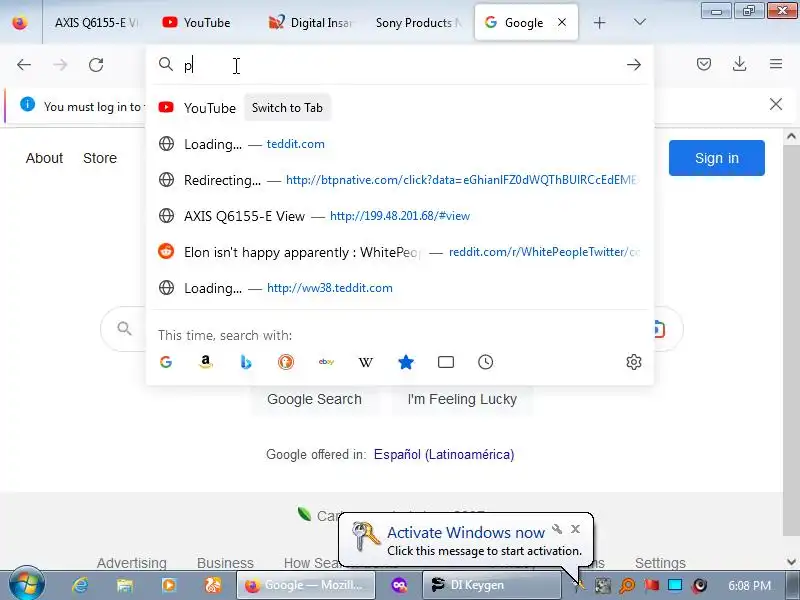Viewport: 800px width, 600px height.
Task: Launch Internet Explorer from taskbar
Action: click(x=80, y=585)
